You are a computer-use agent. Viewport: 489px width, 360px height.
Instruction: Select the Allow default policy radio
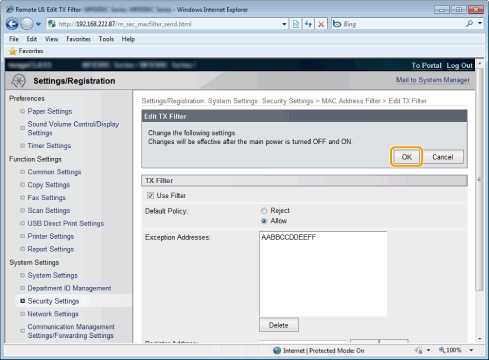[264, 221]
